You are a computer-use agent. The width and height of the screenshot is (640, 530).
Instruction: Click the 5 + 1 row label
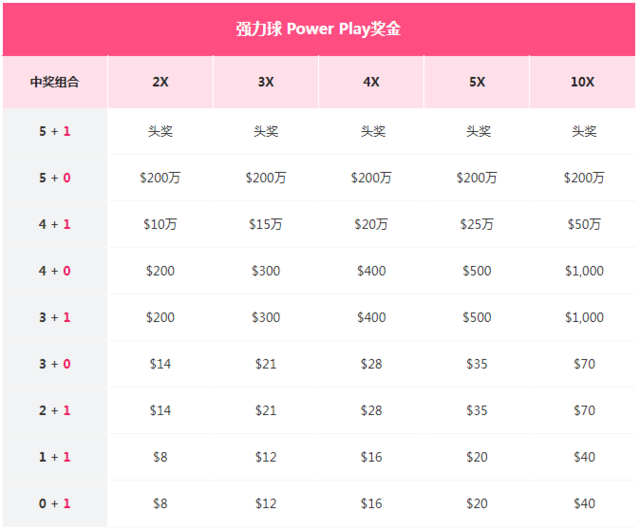point(55,131)
